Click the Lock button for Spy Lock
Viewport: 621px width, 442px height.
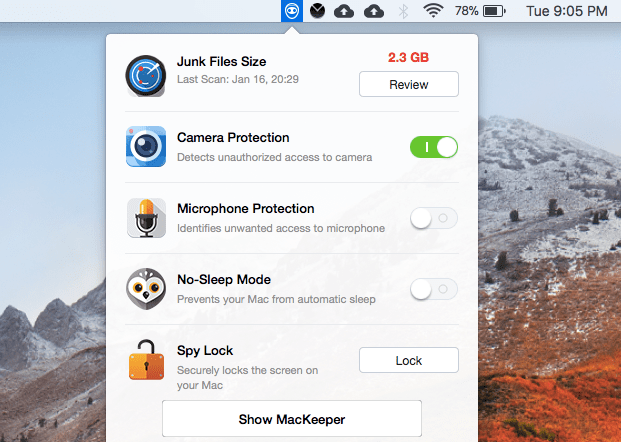coord(408,360)
